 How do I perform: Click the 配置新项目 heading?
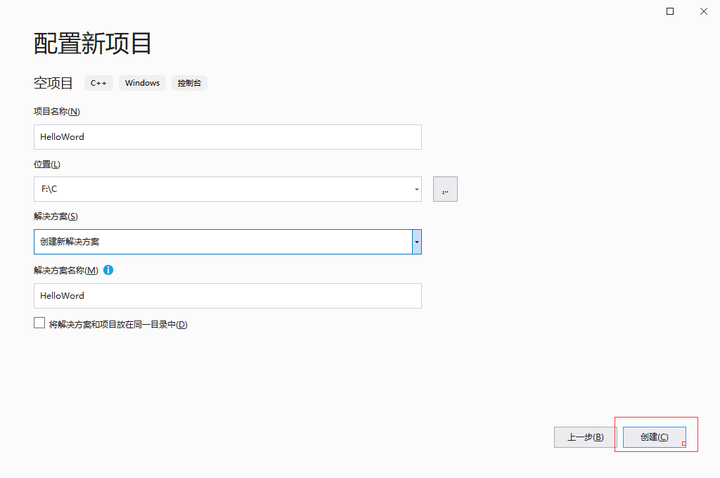pyautogui.click(x=92, y=44)
